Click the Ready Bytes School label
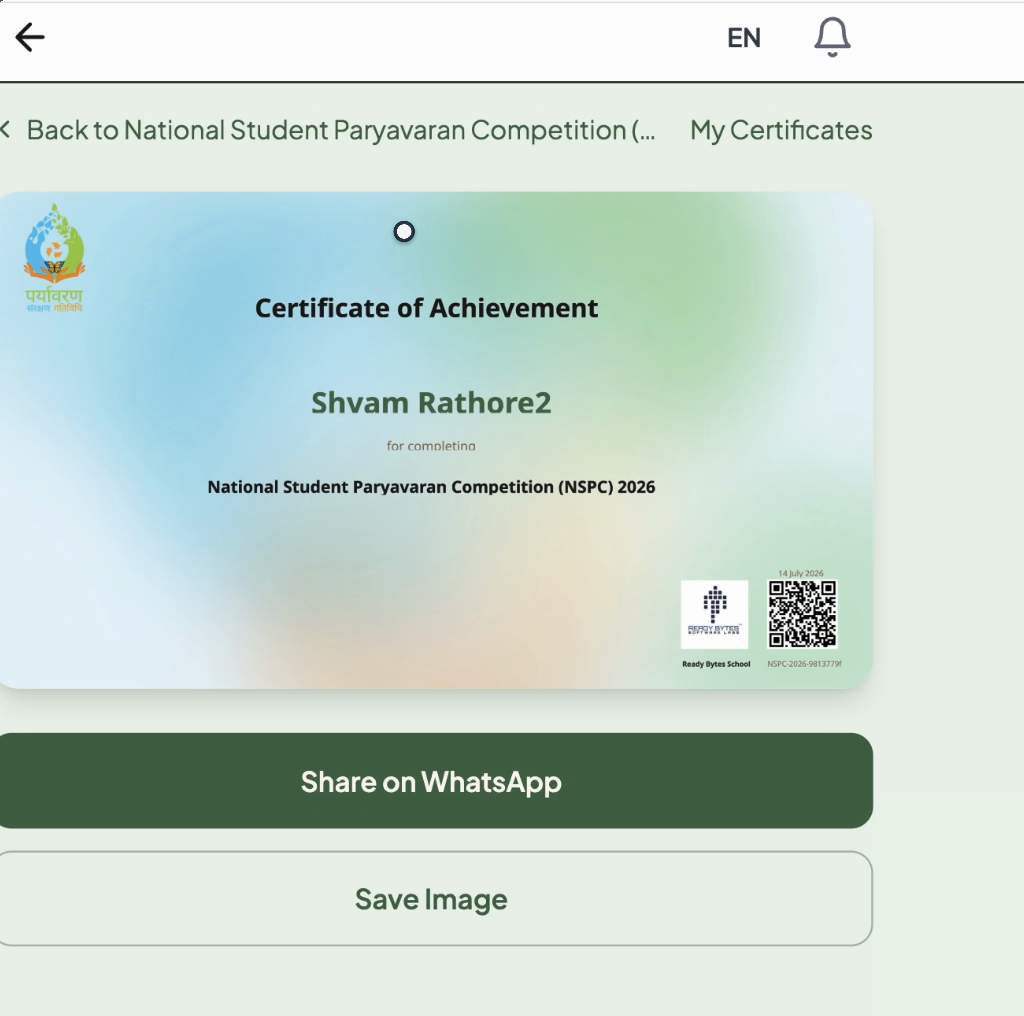1024x1016 pixels. coord(716,664)
